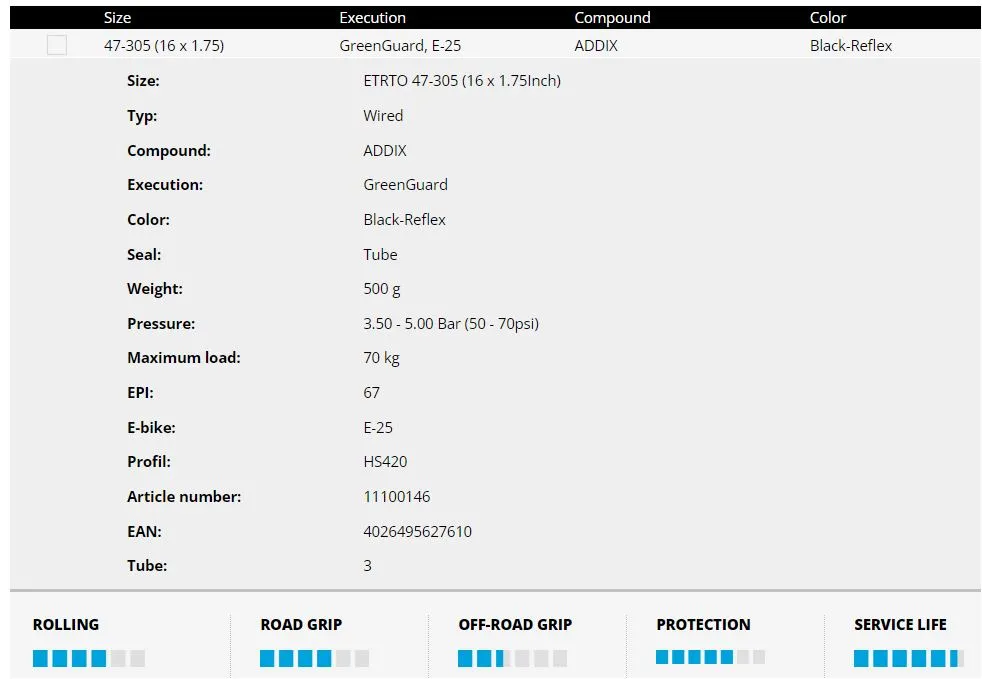This screenshot has height=679, width=982.
Task: Click the Protection rating squares
Action: (x=710, y=657)
